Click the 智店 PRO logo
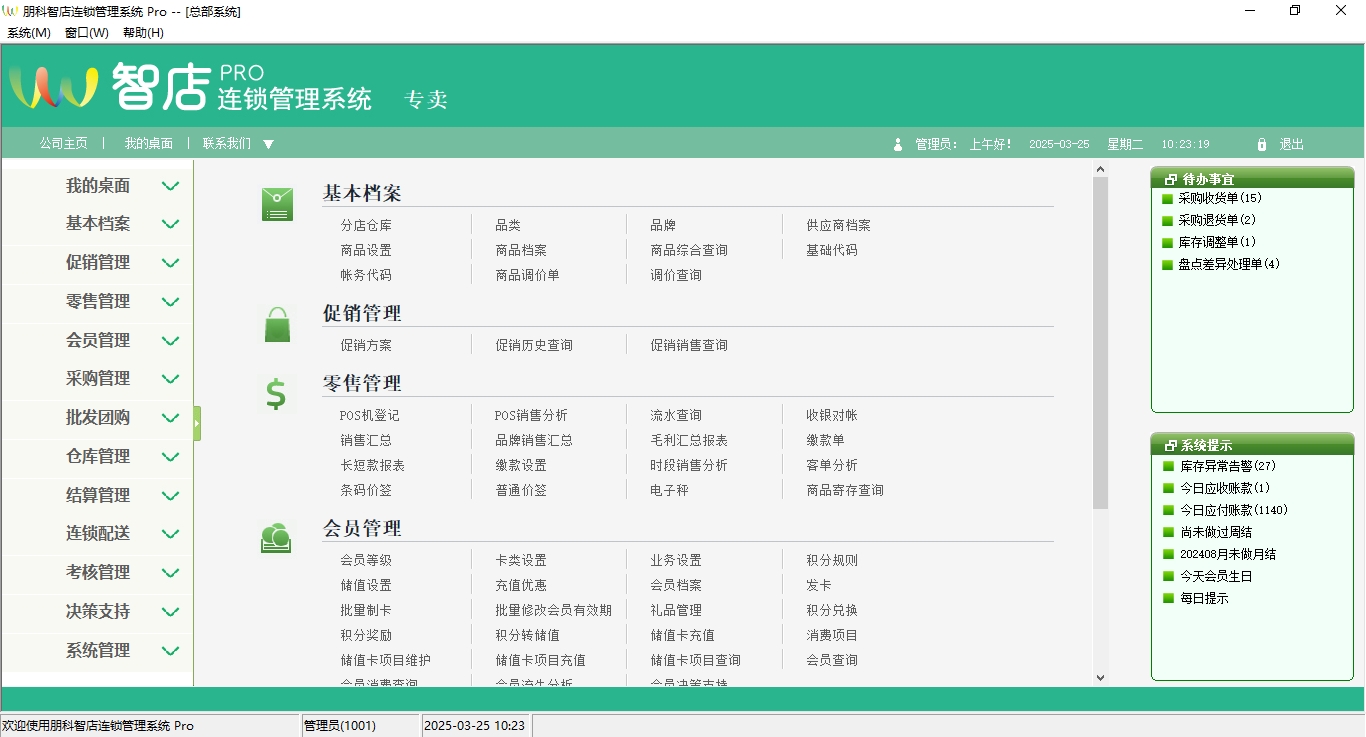Viewport: 1366px width, 737px height. click(x=191, y=86)
